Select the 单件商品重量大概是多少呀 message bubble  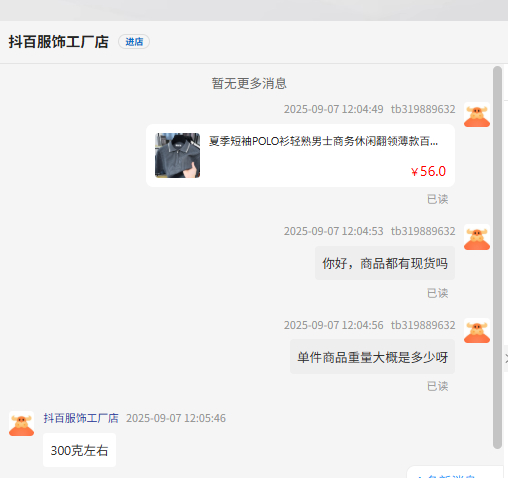pos(372,357)
